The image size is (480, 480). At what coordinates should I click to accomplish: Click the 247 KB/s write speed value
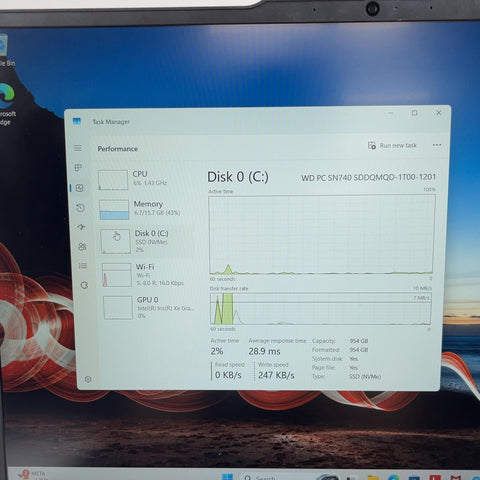[x=276, y=375]
